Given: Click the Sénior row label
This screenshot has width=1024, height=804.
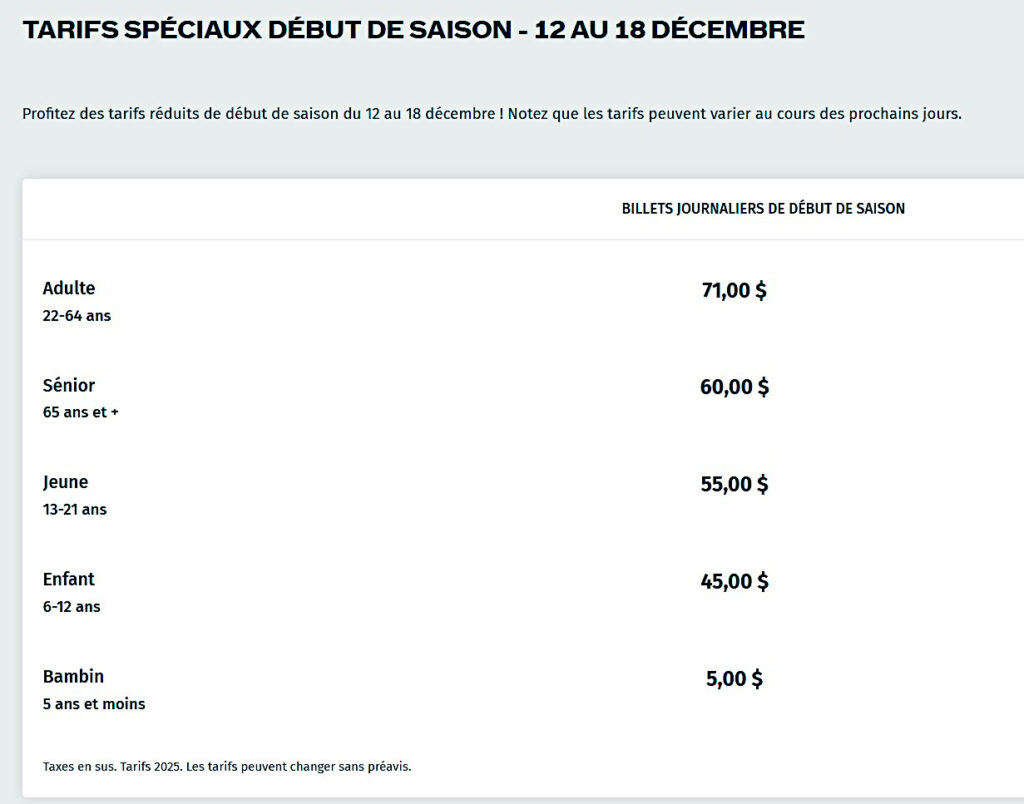Looking at the screenshot, I should [69, 385].
